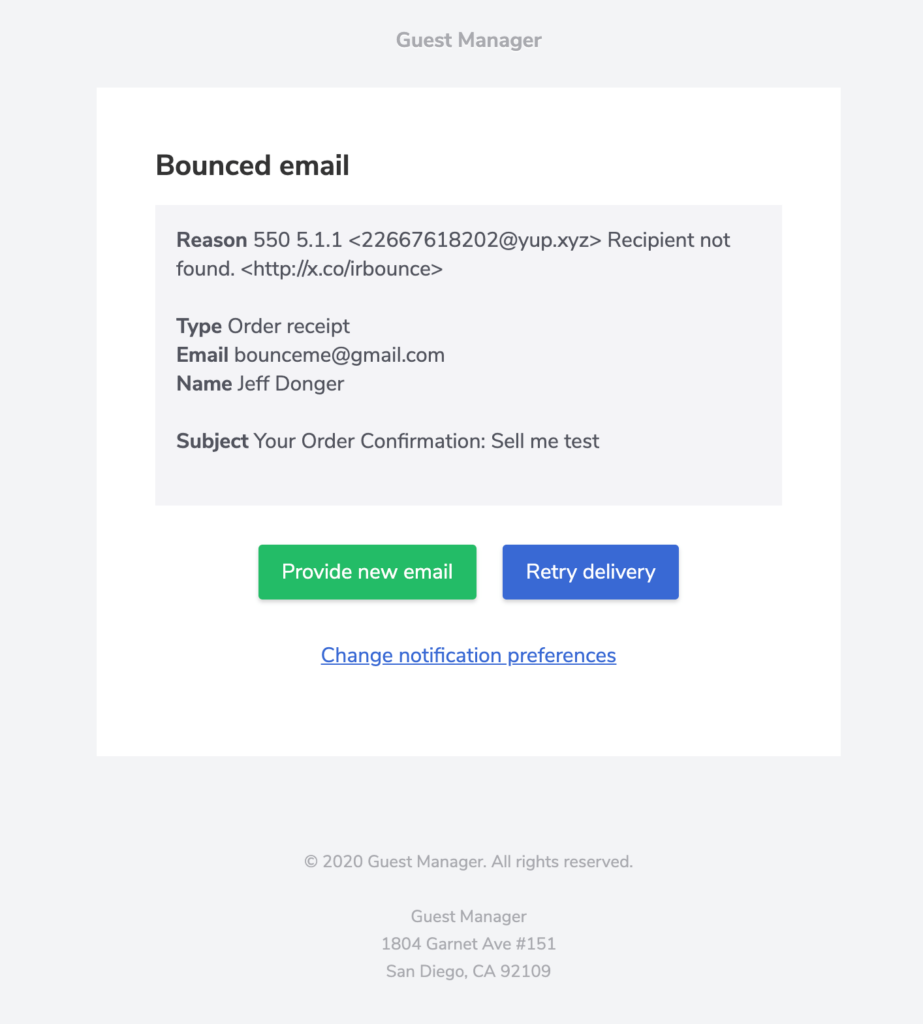The height and width of the screenshot is (1024, 923).
Task: Click the Guest Manager header text
Action: click(x=467, y=40)
